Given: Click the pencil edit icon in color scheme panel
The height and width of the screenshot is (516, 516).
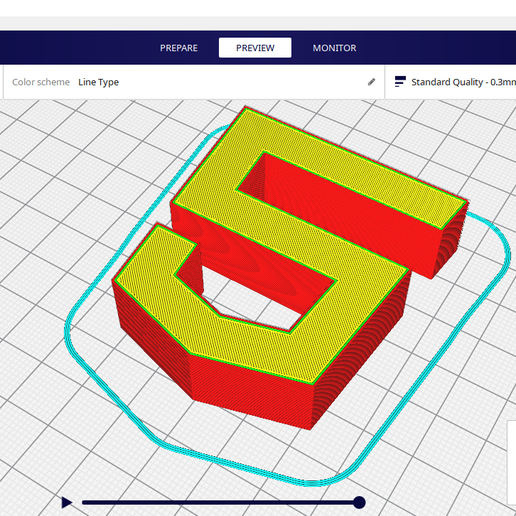Looking at the screenshot, I should (371, 82).
